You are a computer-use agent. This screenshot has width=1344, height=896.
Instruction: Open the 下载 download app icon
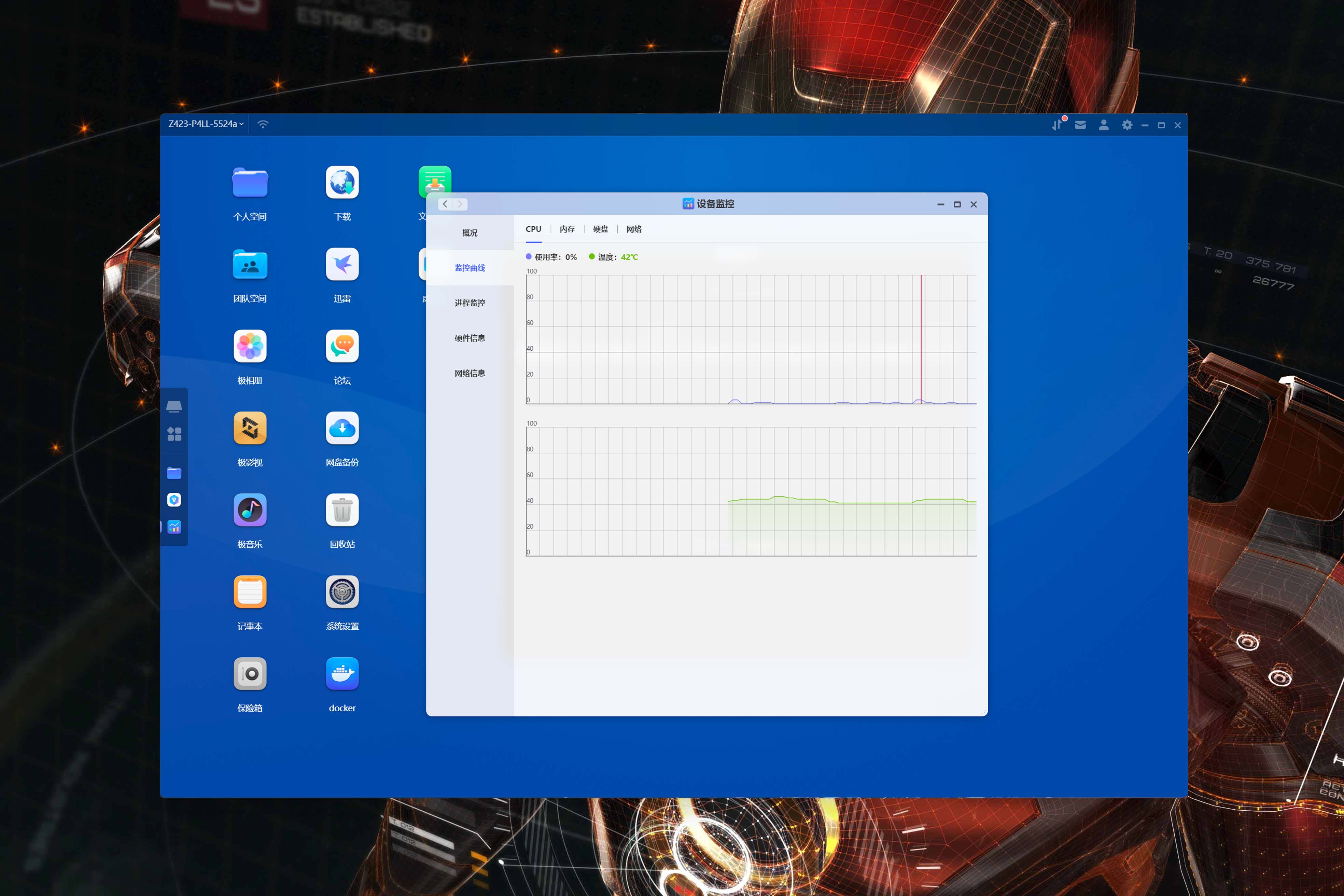342,182
